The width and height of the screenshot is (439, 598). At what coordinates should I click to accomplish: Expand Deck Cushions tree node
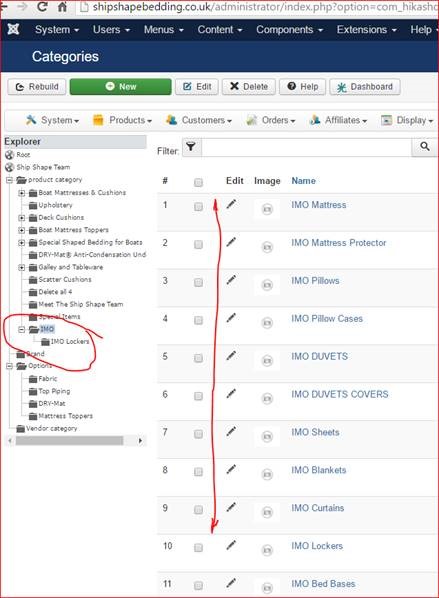pyautogui.click(x=22, y=217)
